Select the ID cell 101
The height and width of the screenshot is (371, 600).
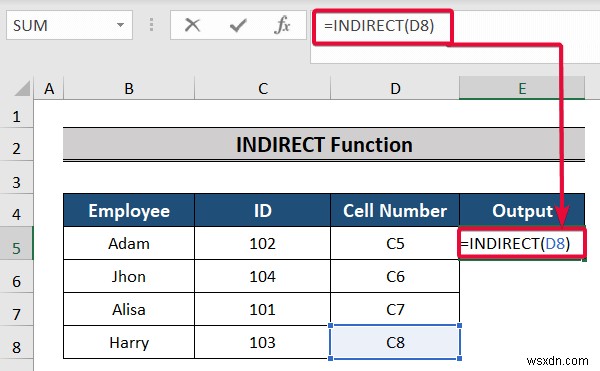pyautogui.click(x=262, y=309)
